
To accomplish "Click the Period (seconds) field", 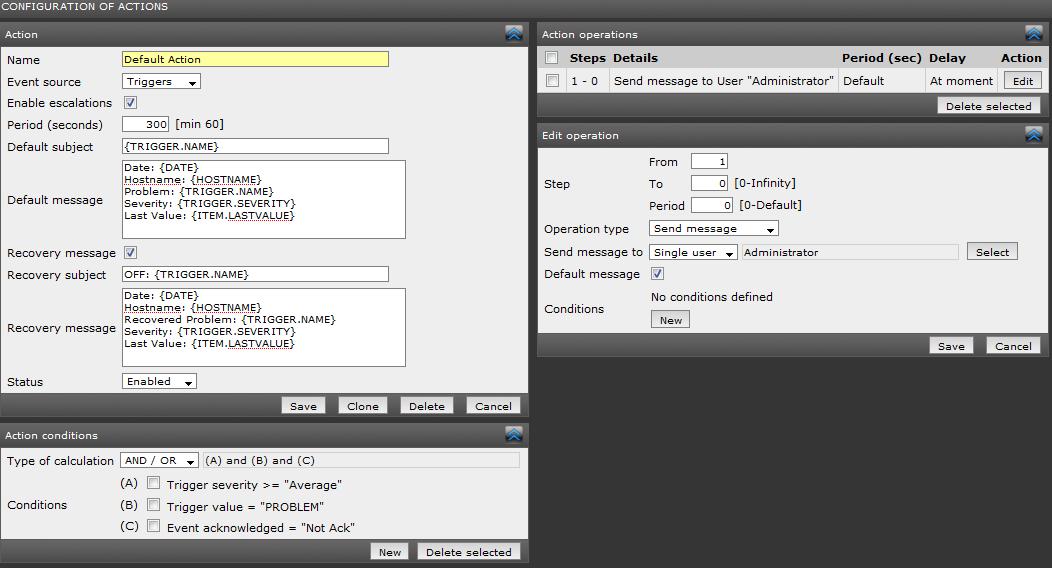I will (x=146, y=124).
